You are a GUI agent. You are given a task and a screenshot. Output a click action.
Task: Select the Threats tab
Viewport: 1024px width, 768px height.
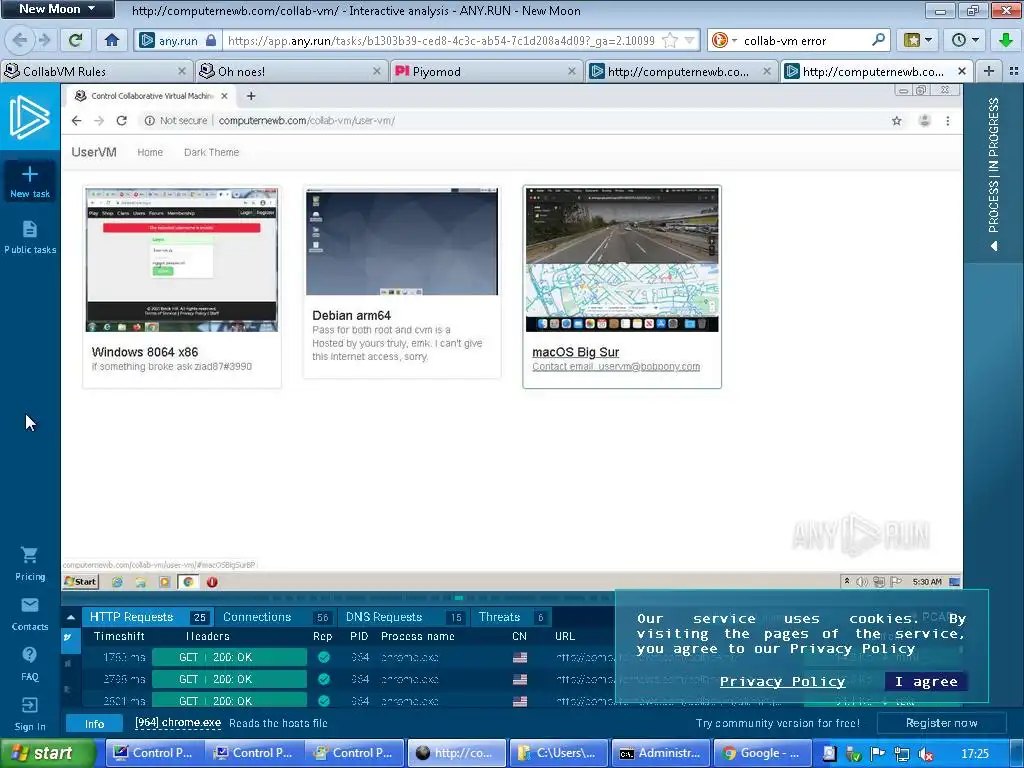point(511,617)
